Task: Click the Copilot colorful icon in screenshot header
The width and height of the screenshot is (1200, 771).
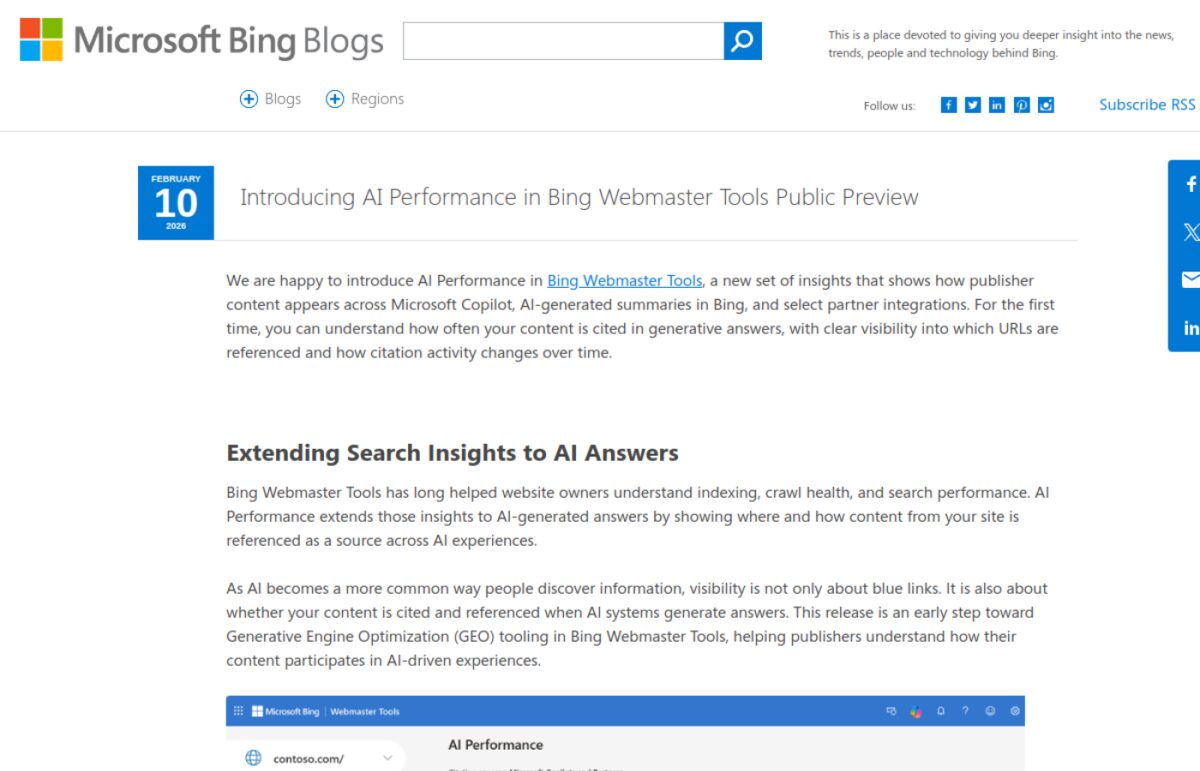Action: [x=915, y=711]
